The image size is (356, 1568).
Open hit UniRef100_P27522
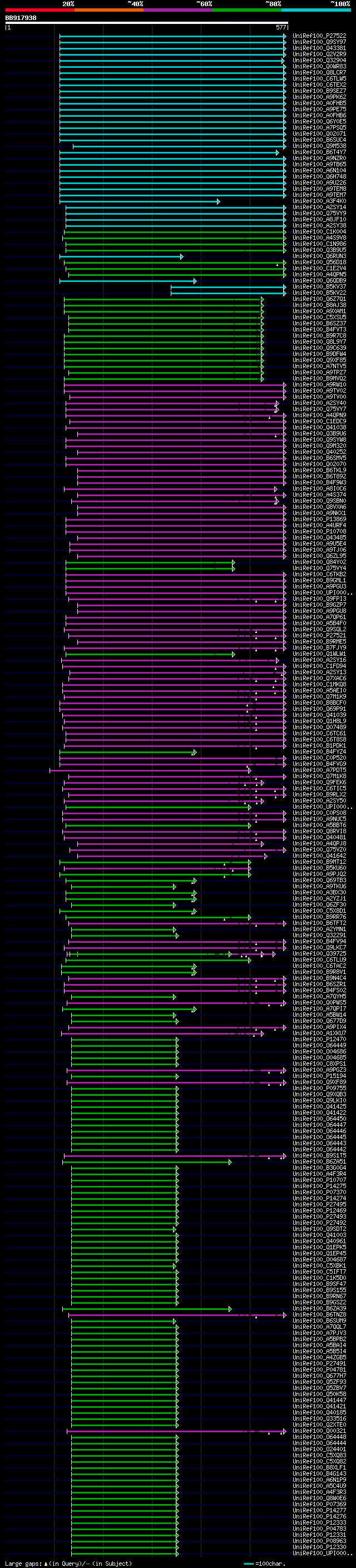click(x=319, y=36)
